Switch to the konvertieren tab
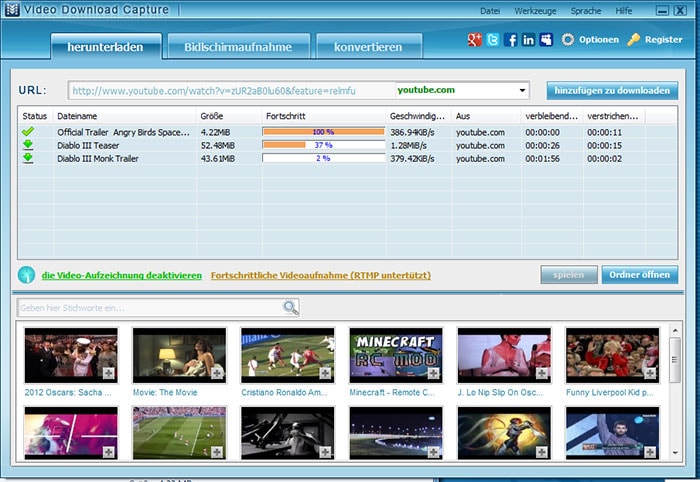Viewport: 700px width, 482px height. tap(368, 46)
